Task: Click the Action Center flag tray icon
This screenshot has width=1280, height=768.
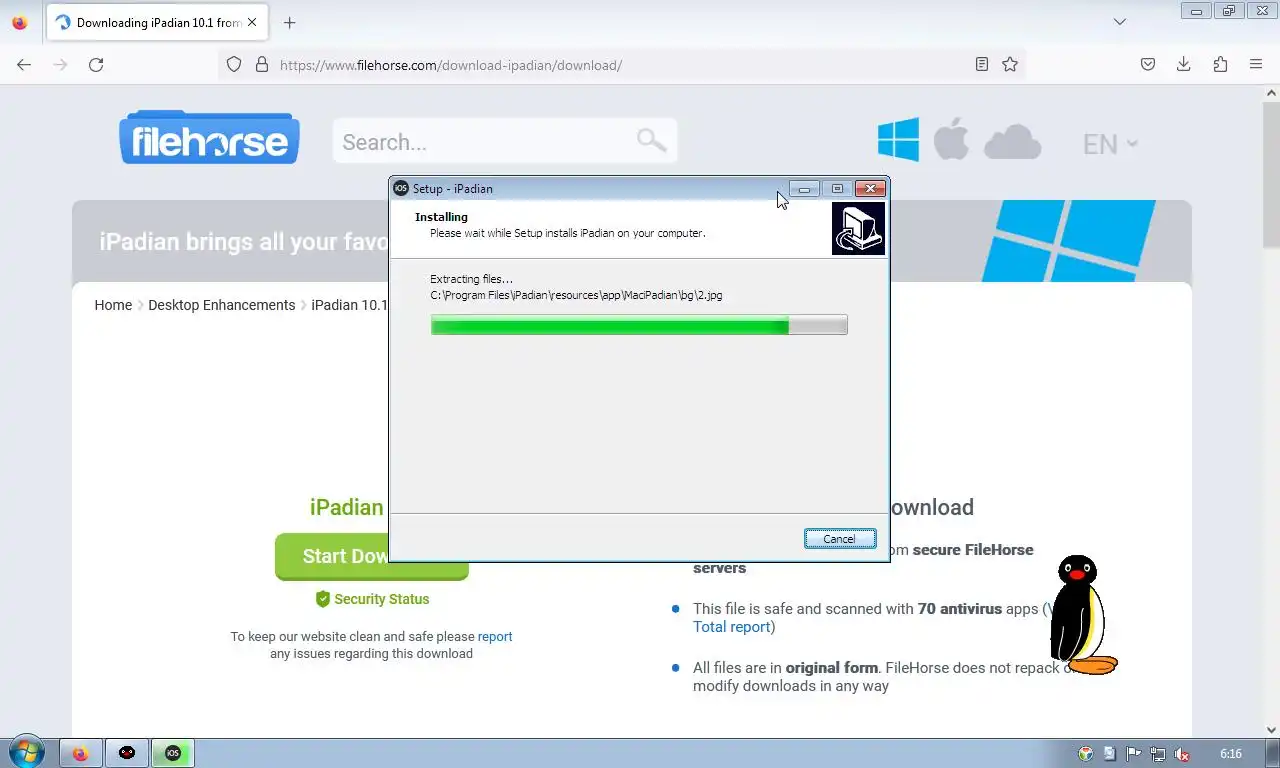Action: [x=1134, y=754]
